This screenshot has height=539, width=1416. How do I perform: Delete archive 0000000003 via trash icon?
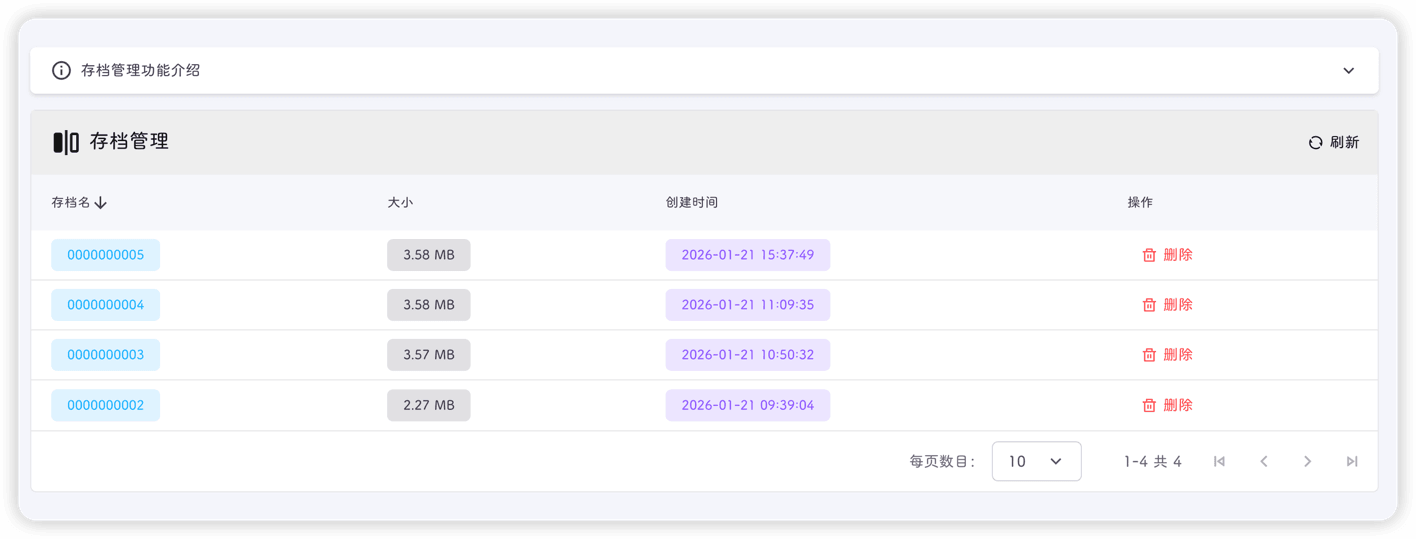(1149, 355)
